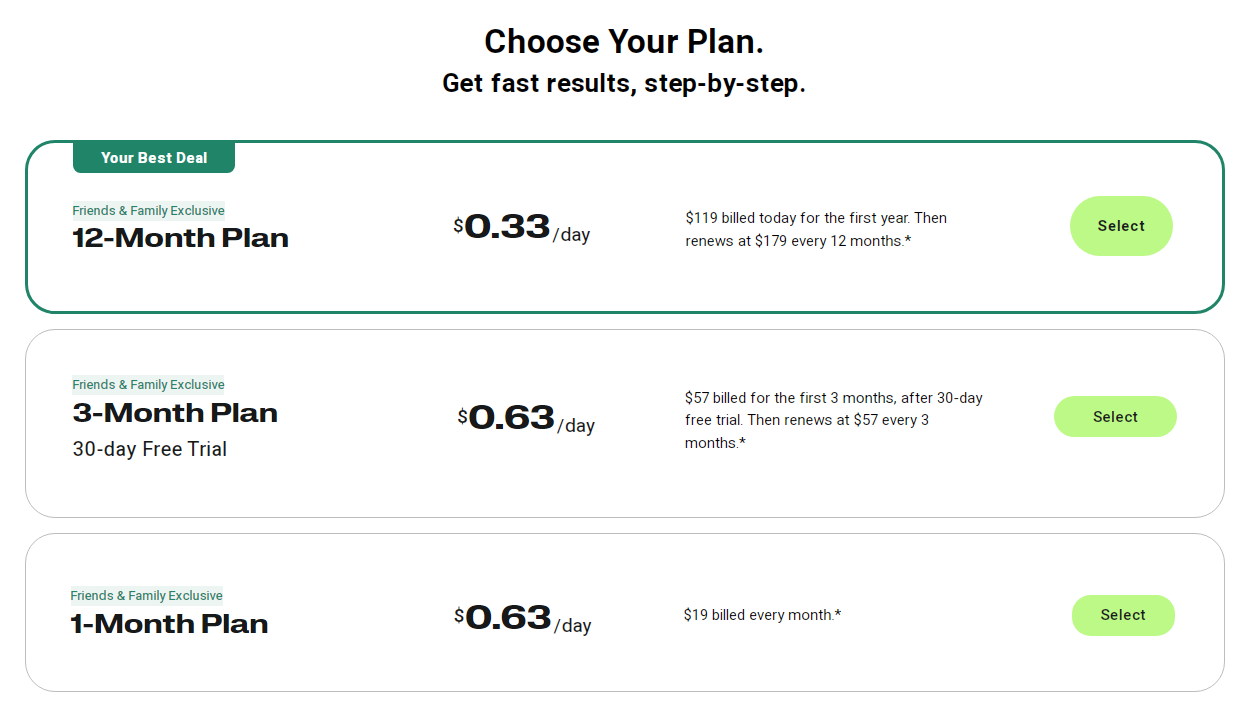This screenshot has height=724, width=1251.
Task: Click the "$19 billed every month" text
Action: (x=762, y=615)
